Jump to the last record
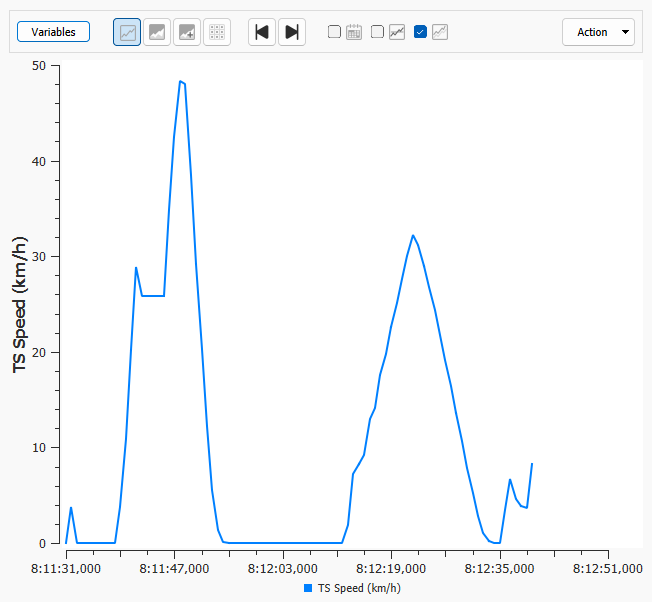Screen dimensions: 652x602 (x=292, y=32)
